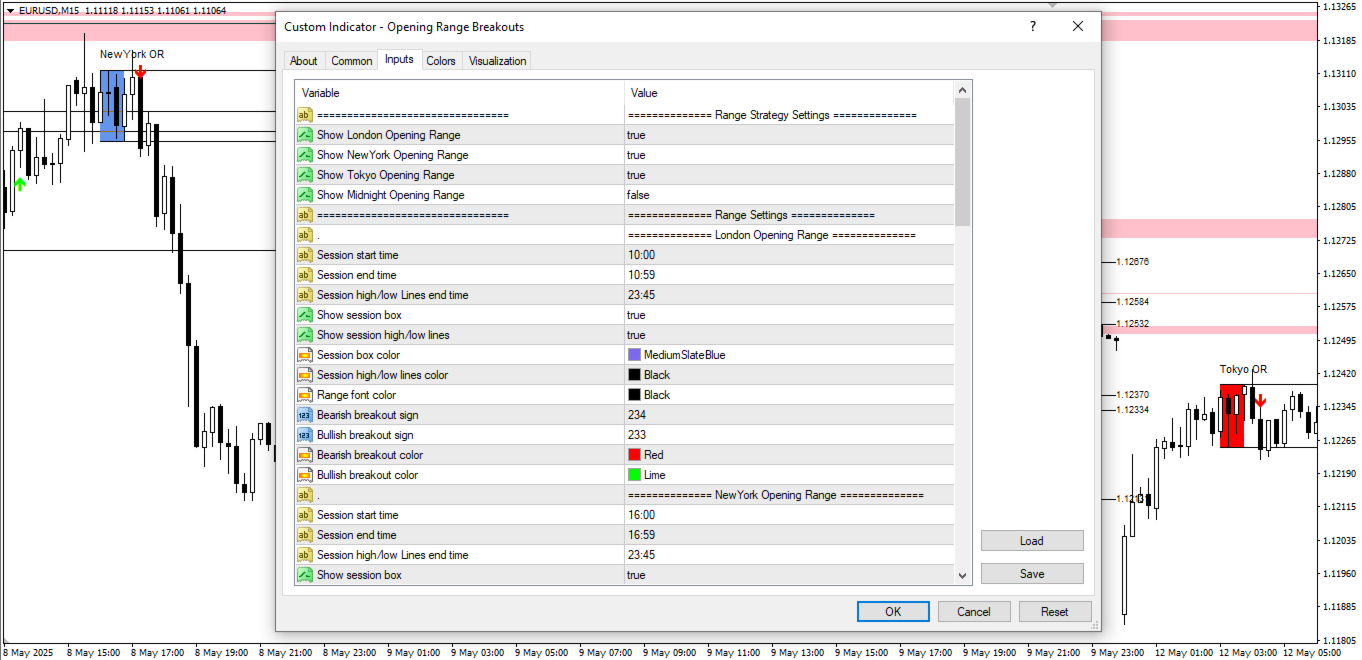Screen dimensions: 1362x660
Task: Click the inputs list scrollbar up arrow
Action: [963, 91]
